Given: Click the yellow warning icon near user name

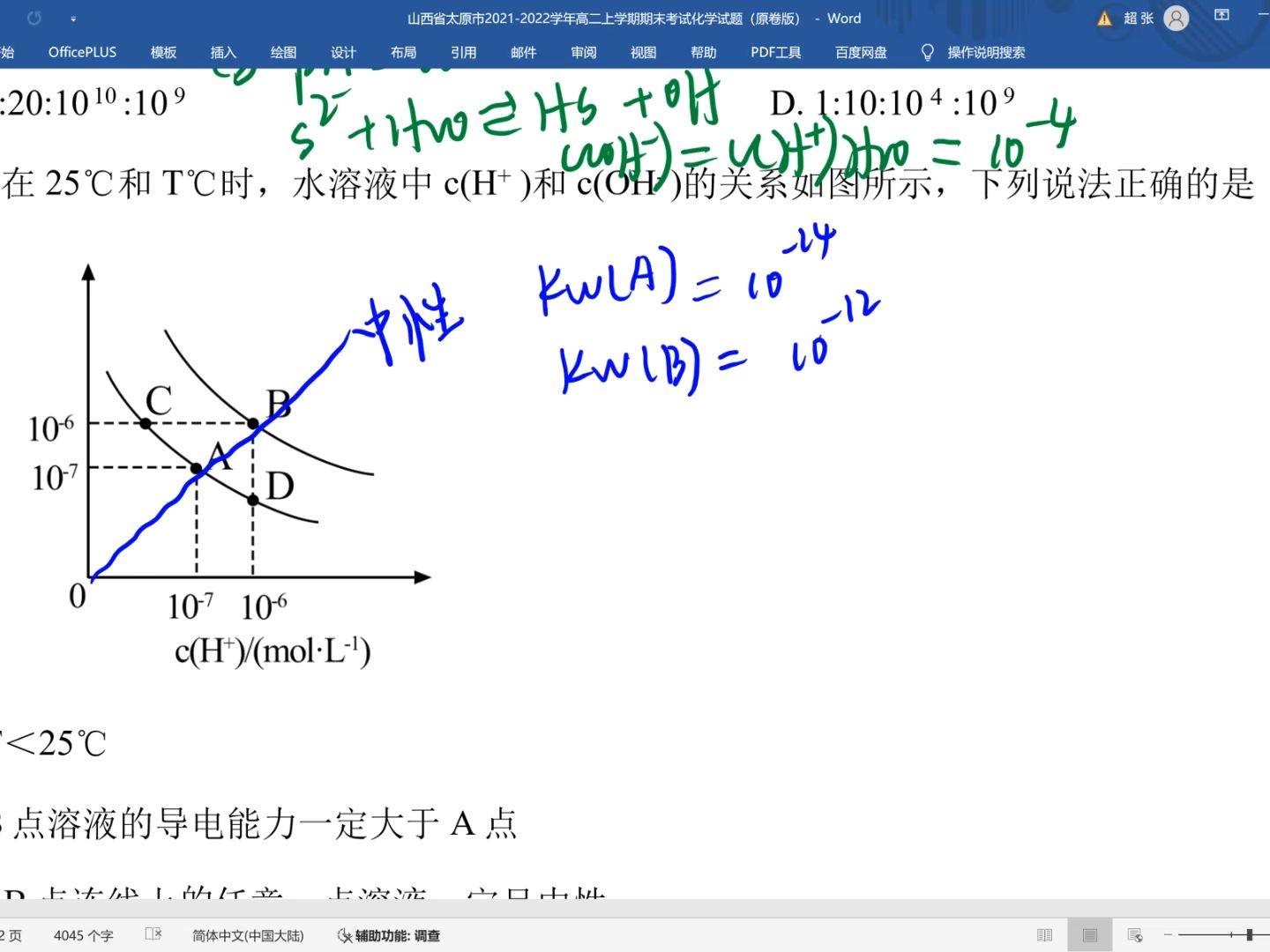Looking at the screenshot, I should pos(1103,18).
